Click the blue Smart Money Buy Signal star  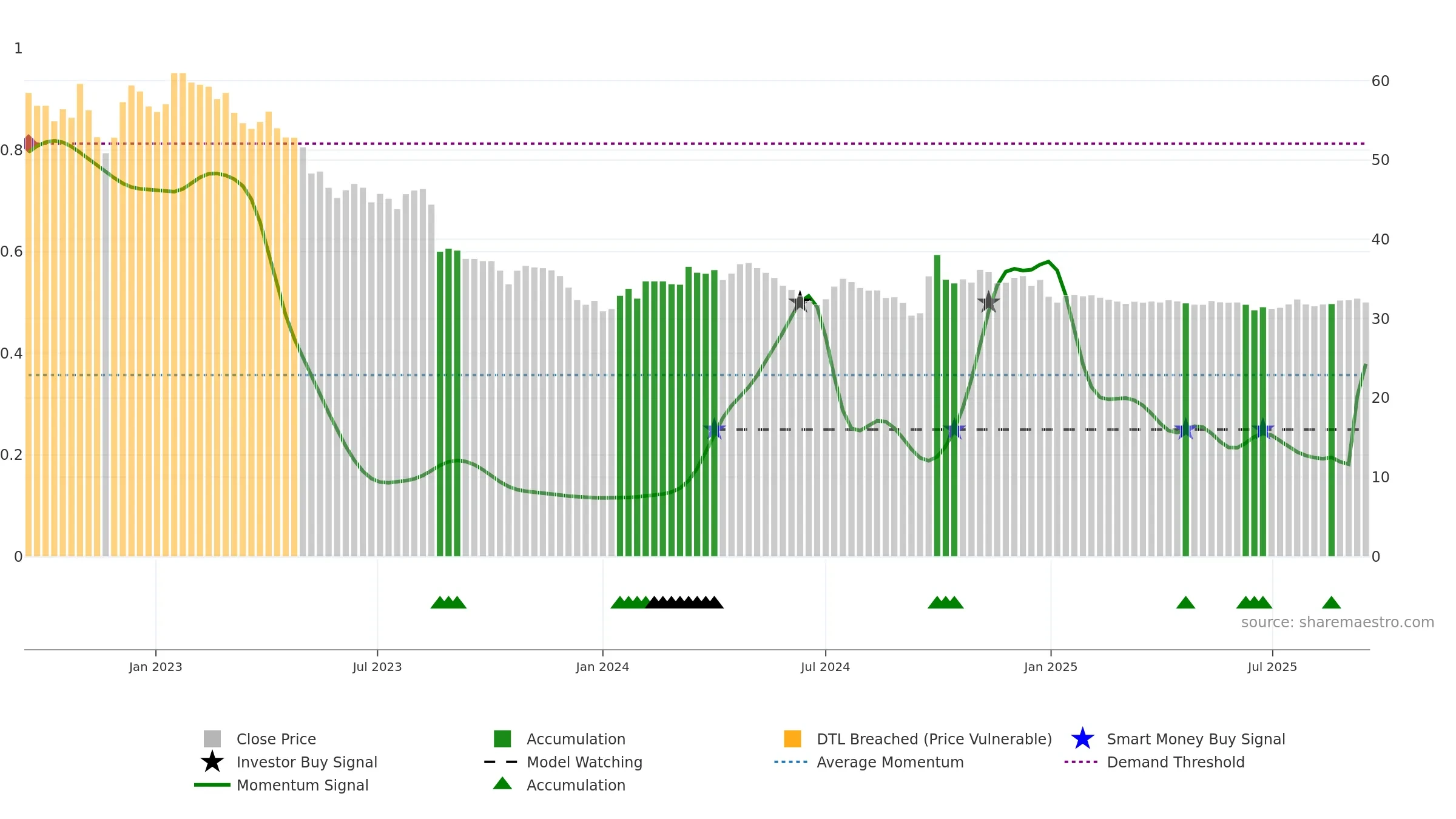(x=1083, y=739)
